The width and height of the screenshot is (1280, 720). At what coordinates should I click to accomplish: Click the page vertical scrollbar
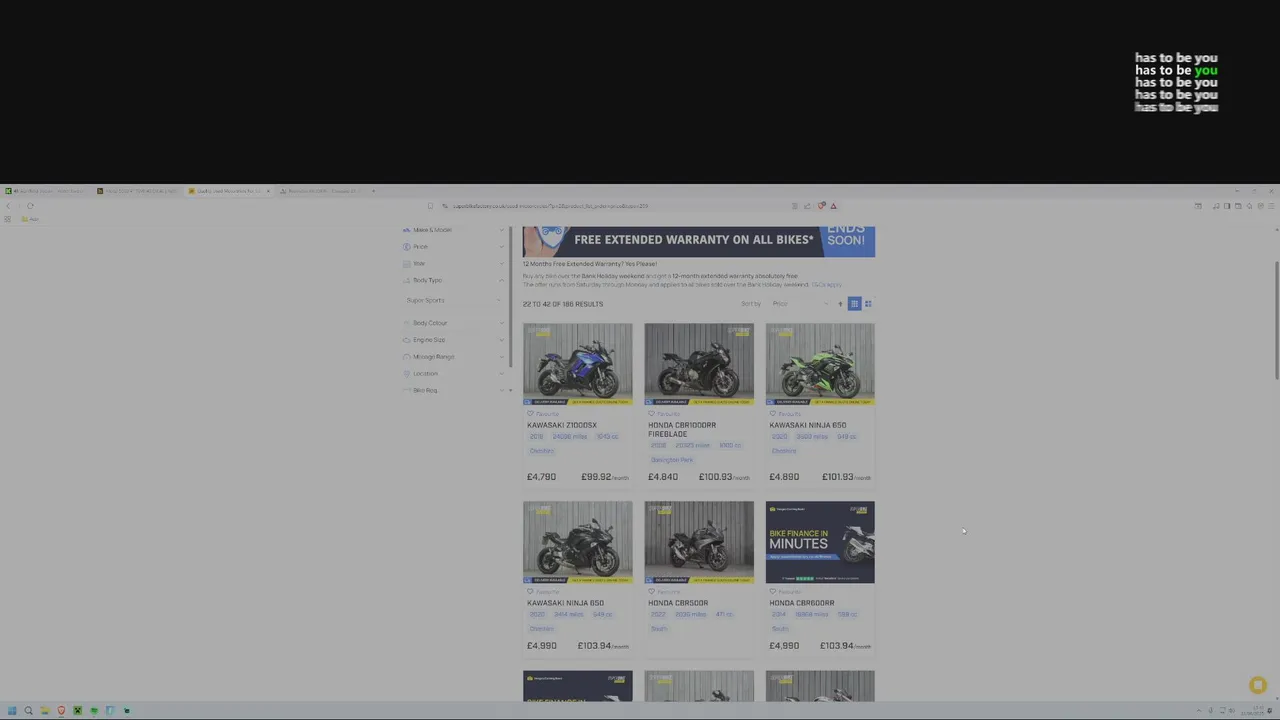click(x=1275, y=320)
